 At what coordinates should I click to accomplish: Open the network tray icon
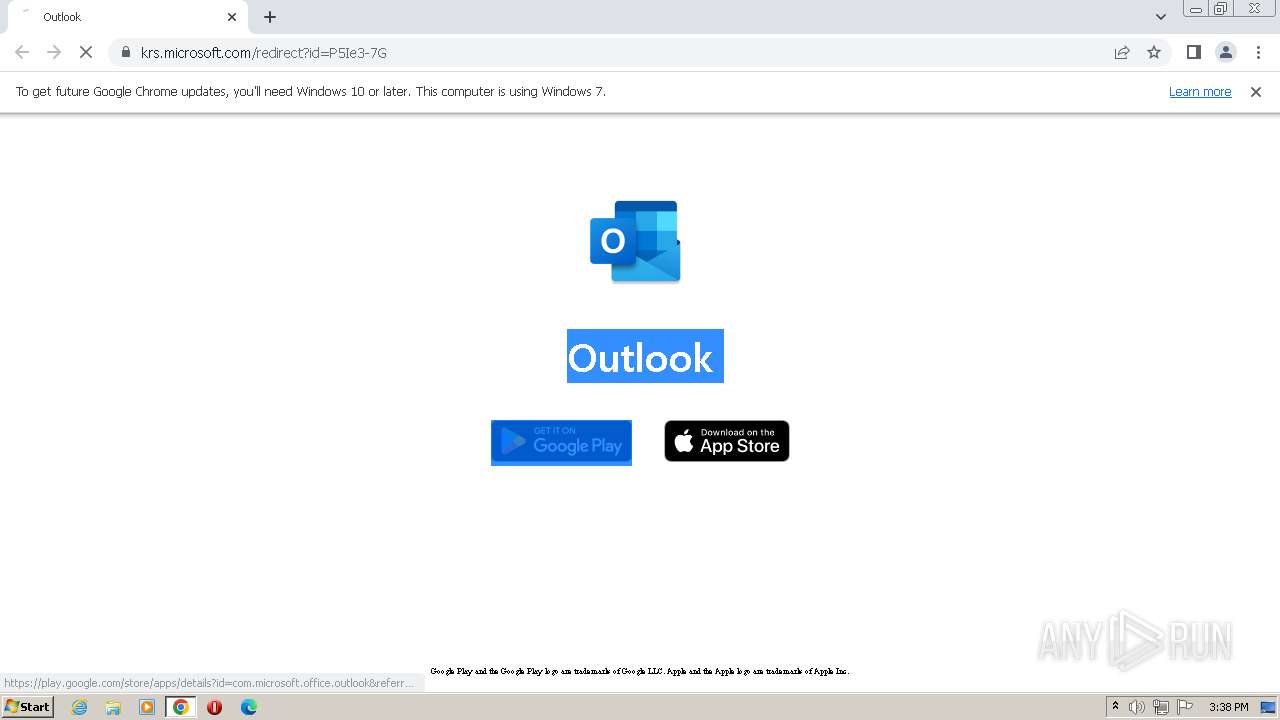click(x=1161, y=707)
